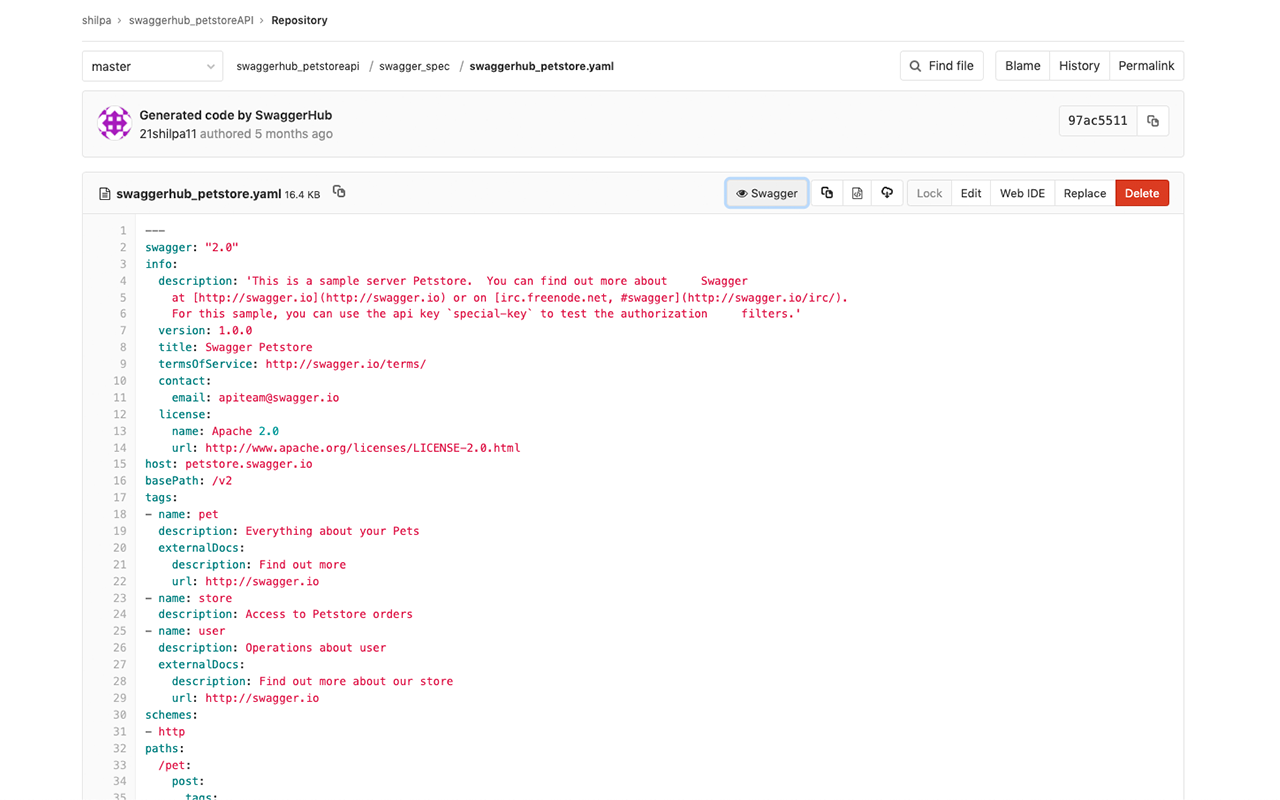The image size is (1280, 800).
Task: Copy file path next to file size
Action: point(339,192)
